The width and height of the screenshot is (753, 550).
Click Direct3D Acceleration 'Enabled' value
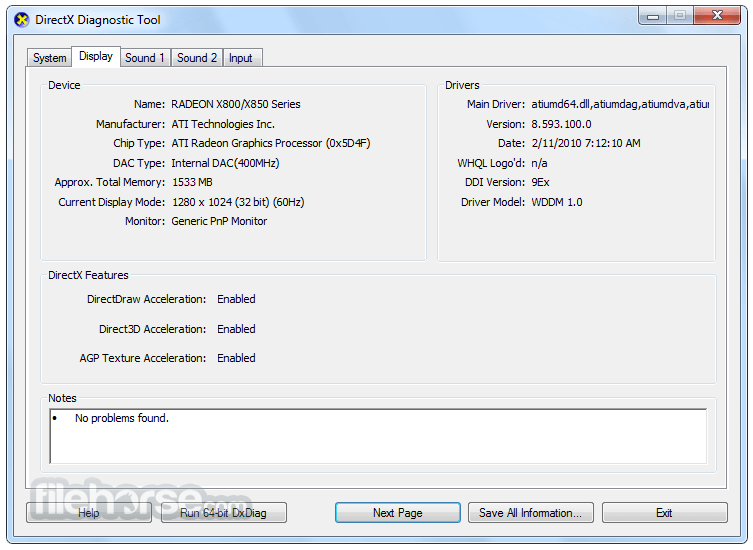236,329
